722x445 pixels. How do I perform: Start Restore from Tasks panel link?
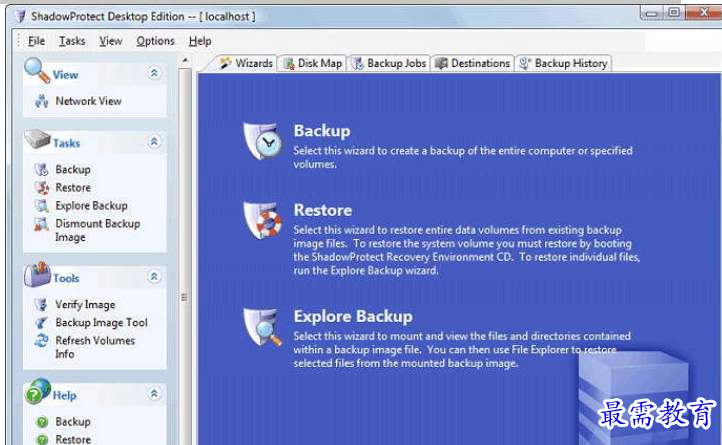click(73, 187)
